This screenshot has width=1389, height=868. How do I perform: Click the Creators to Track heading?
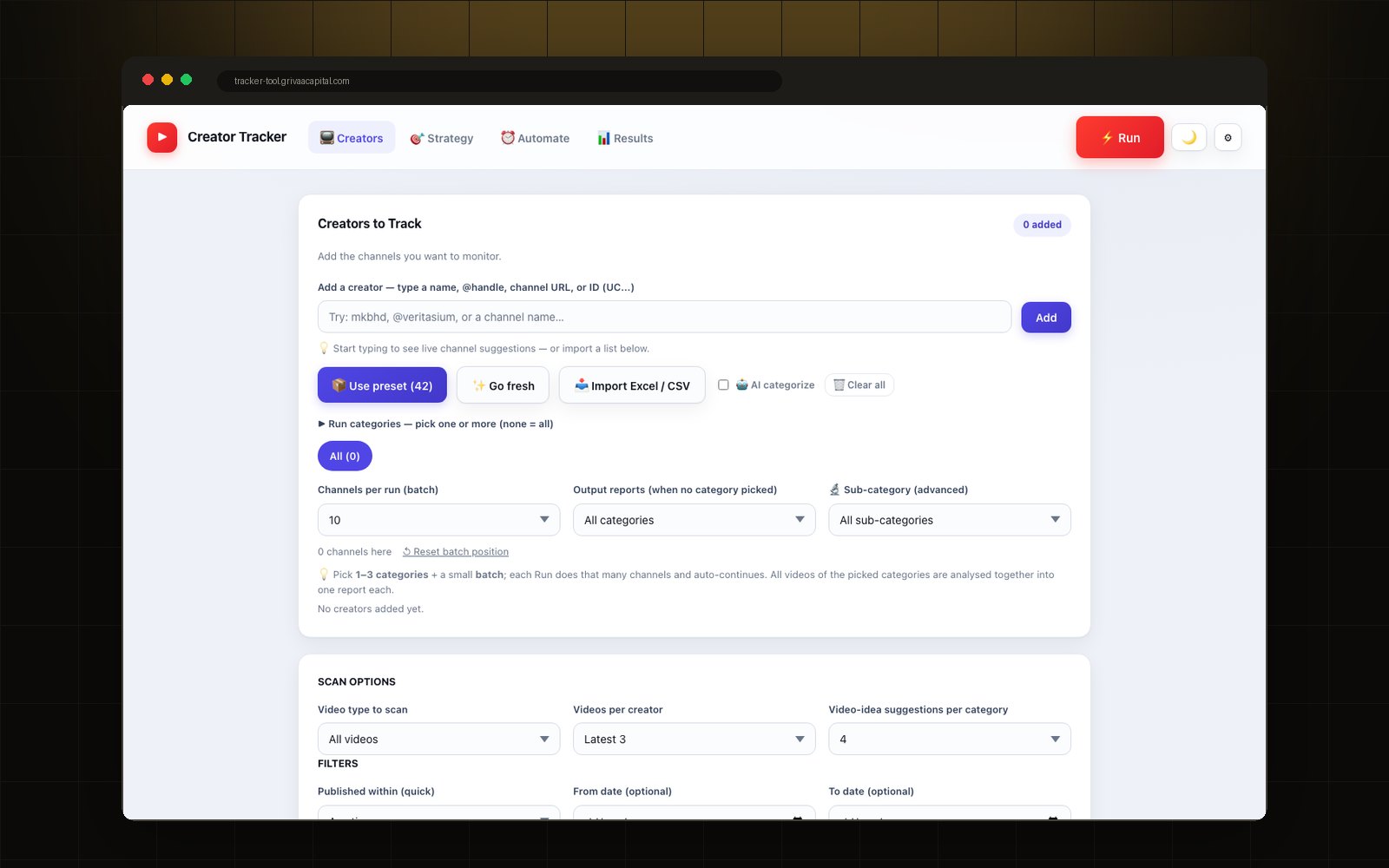point(370,224)
